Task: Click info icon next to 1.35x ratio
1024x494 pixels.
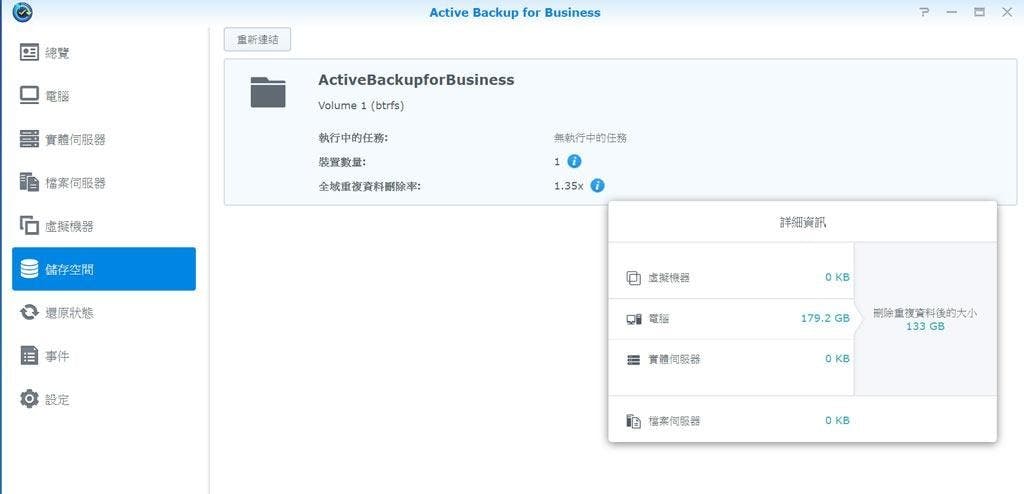Action: (x=597, y=186)
